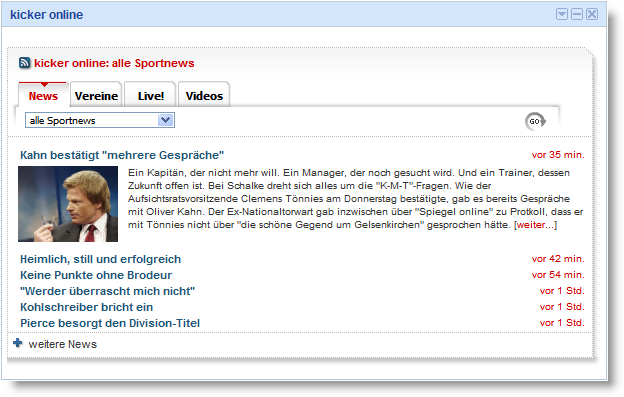Open article Keine Punkte ohne Brodeur

point(96,275)
